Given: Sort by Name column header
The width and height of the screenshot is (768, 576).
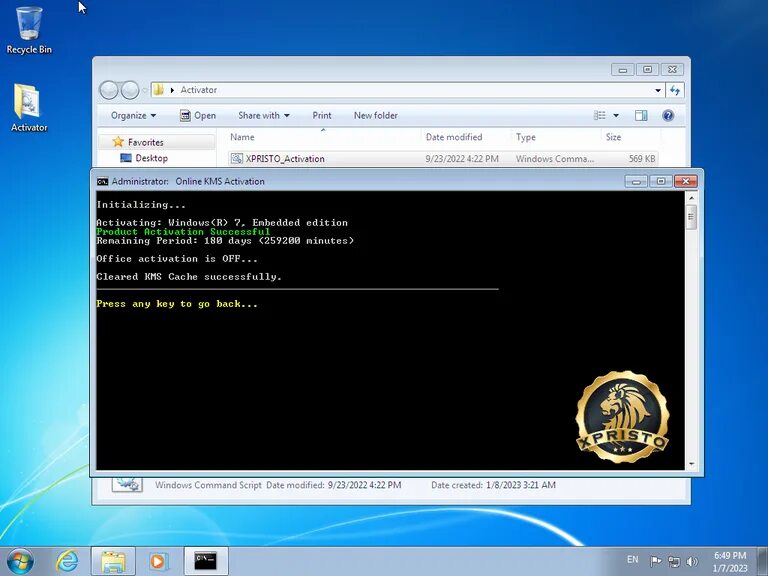Looking at the screenshot, I should pyautogui.click(x=323, y=138).
